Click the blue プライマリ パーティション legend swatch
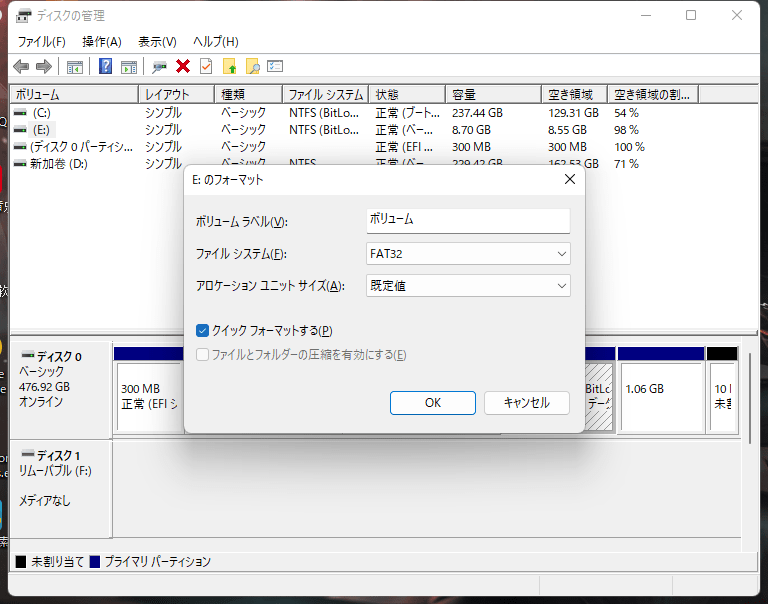 pos(95,561)
